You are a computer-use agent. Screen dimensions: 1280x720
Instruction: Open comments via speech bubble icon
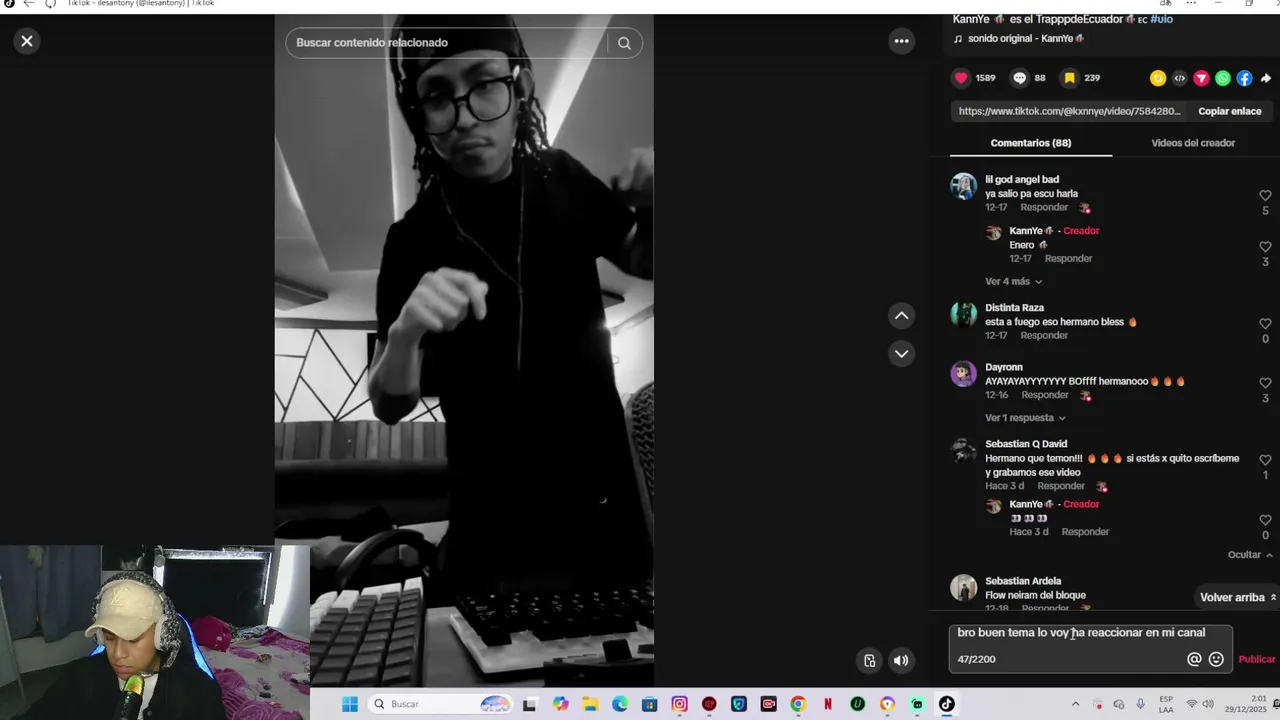click(1019, 78)
